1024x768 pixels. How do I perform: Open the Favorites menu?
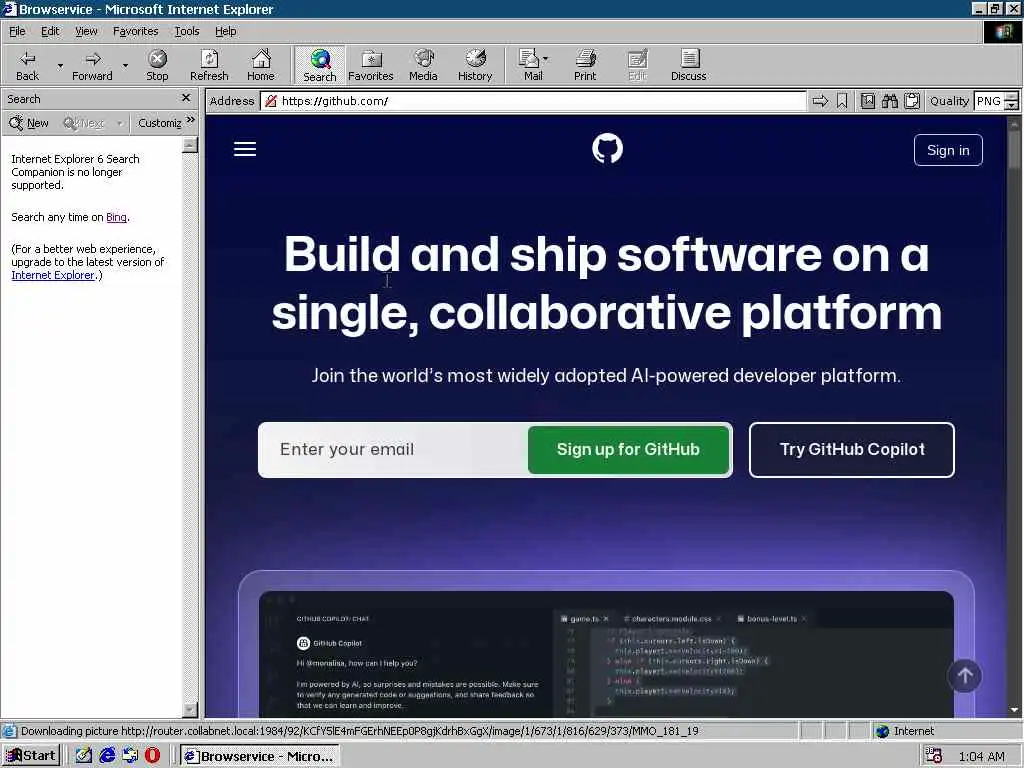click(x=135, y=31)
